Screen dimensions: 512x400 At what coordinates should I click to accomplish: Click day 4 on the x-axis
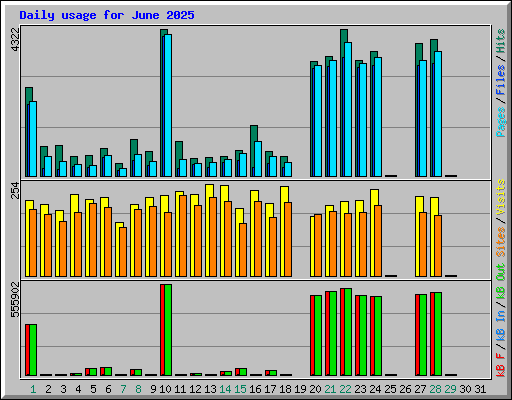(x=78, y=389)
